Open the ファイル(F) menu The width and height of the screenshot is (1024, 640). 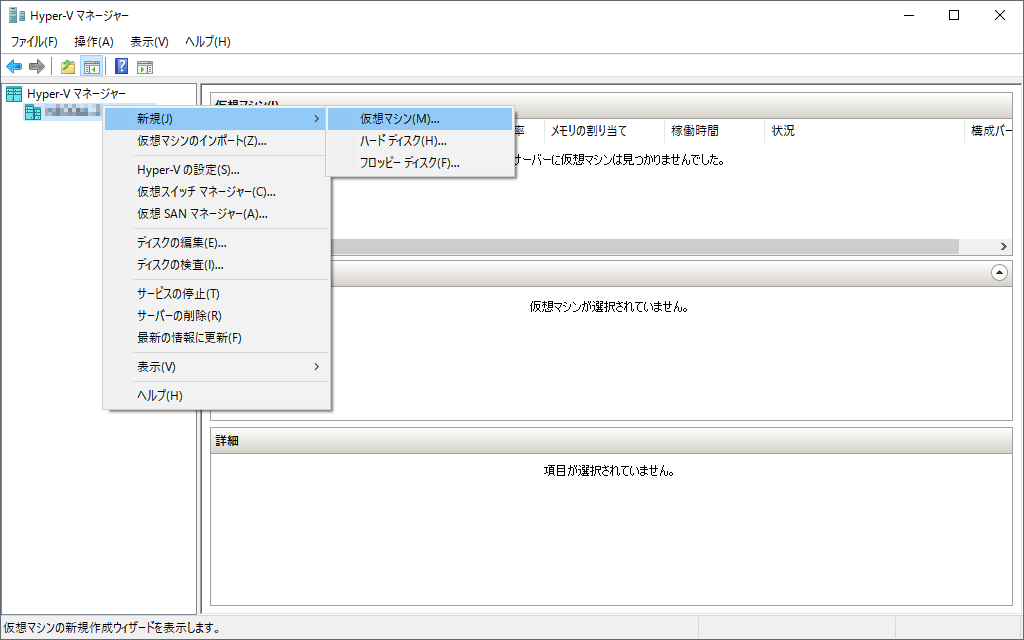click(34, 42)
